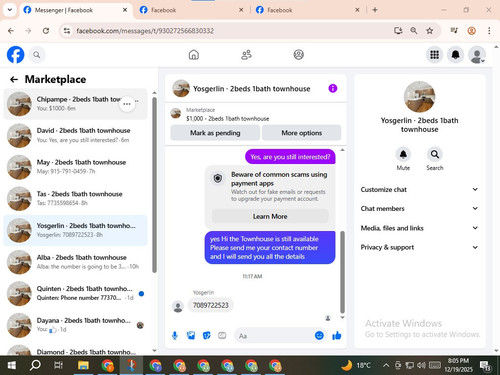This screenshot has width=500, height=375.
Task: Open Windows taskbar search
Action: click(35, 366)
